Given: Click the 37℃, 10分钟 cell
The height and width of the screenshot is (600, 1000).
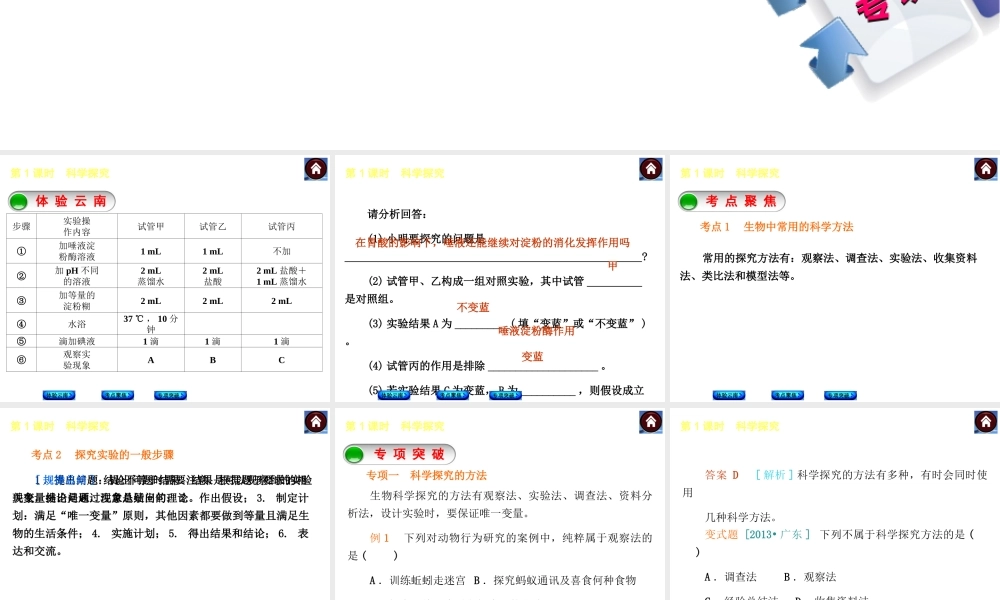Looking at the screenshot, I should click(x=151, y=324).
